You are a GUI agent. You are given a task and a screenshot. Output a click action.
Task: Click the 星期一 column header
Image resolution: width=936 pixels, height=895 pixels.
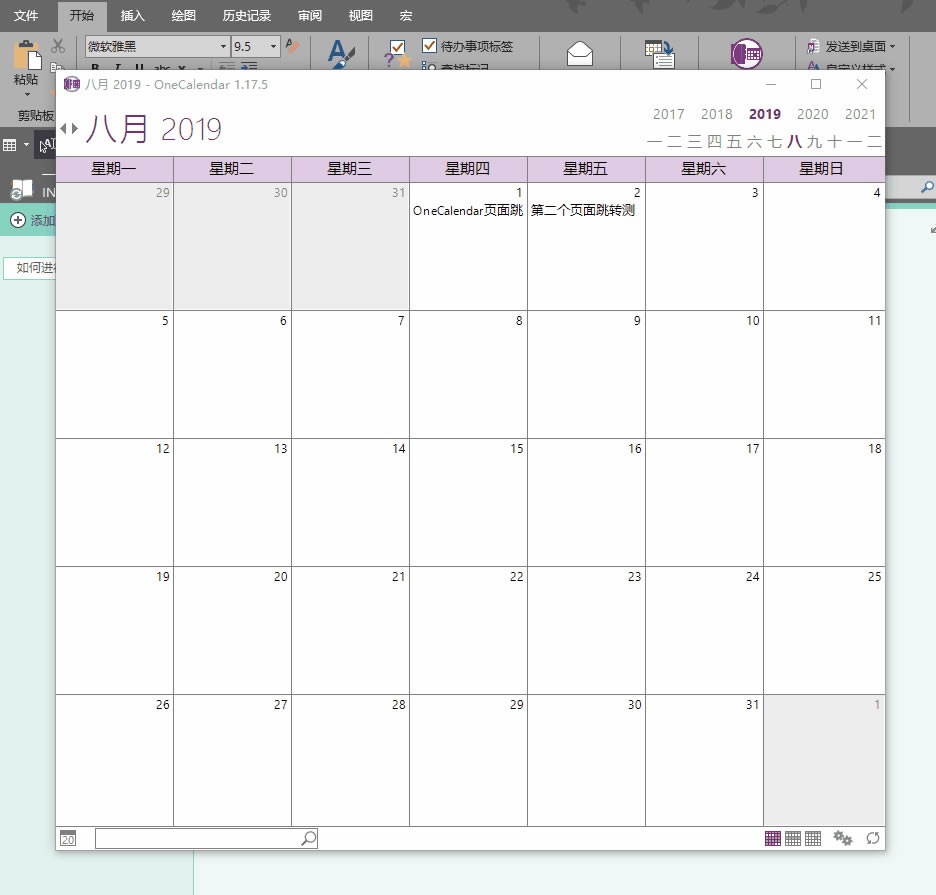pos(113,170)
